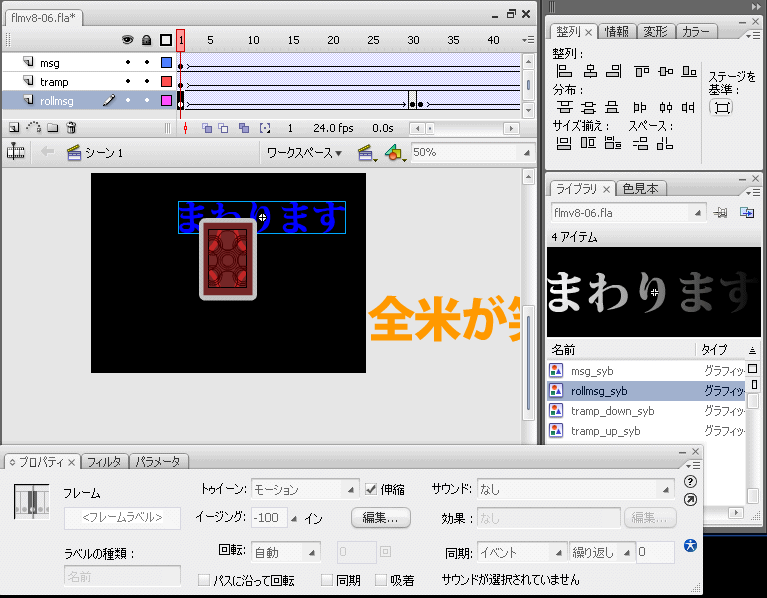Open the 同期 Event sync dropdown
Image resolution: width=767 pixels, height=598 pixels.
[521, 552]
